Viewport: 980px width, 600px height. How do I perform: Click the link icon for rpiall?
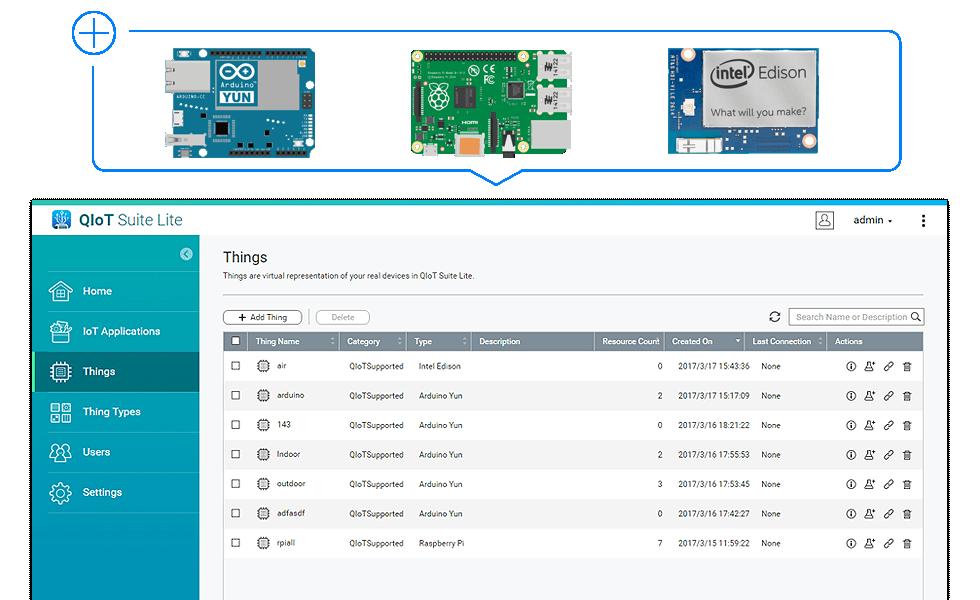(888, 543)
